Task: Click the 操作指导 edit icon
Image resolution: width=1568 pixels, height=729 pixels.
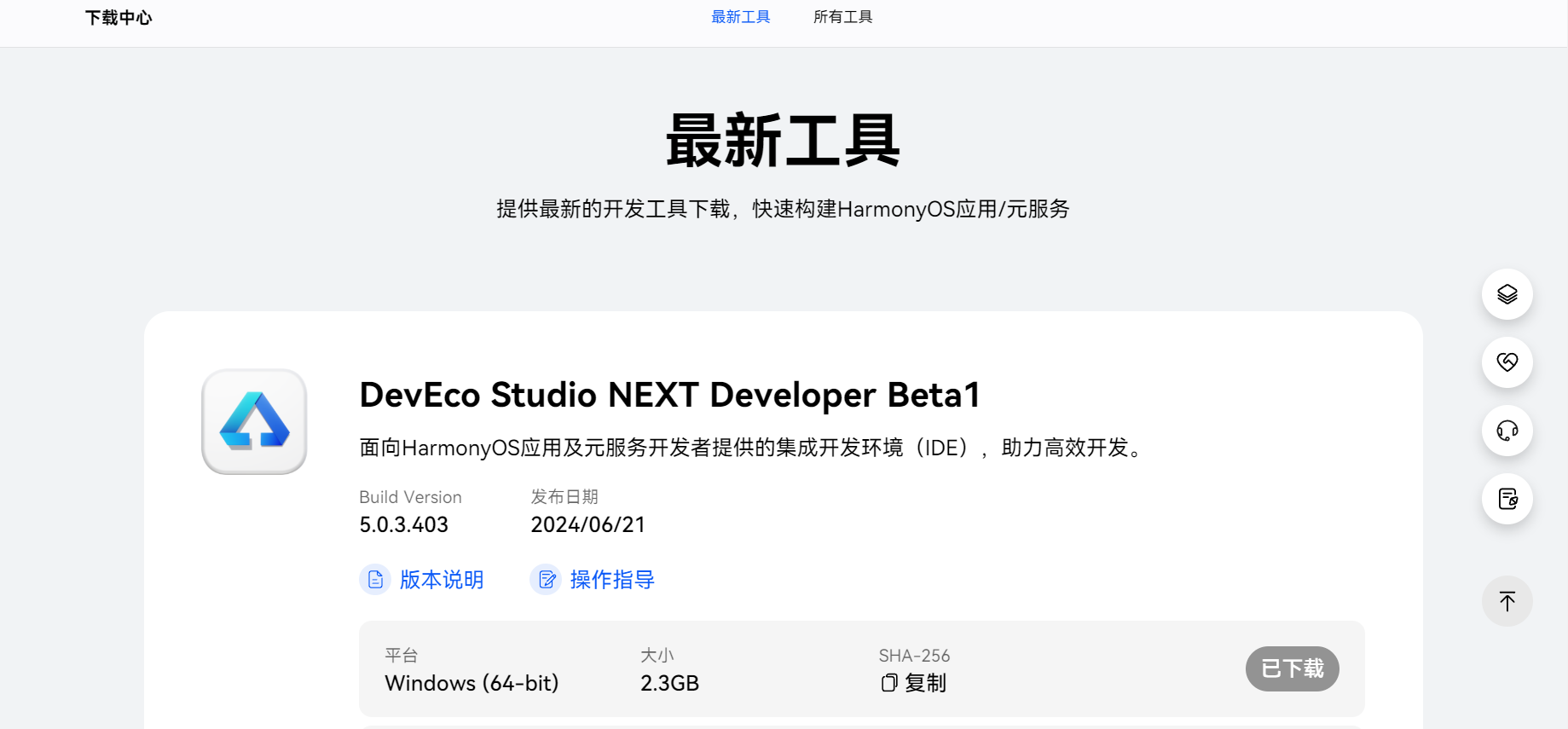Action: click(546, 580)
